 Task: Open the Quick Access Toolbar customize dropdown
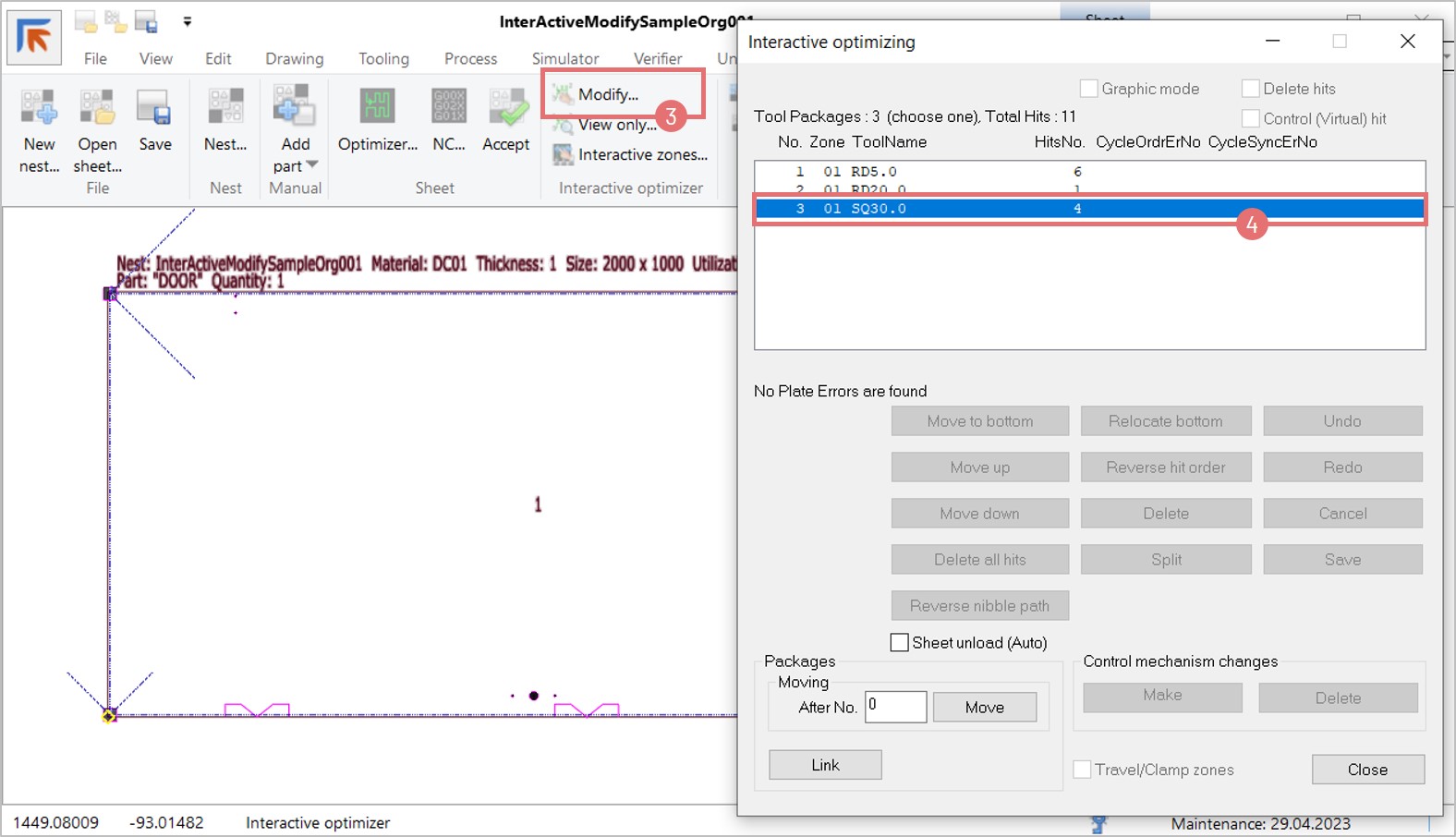pos(188,21)
